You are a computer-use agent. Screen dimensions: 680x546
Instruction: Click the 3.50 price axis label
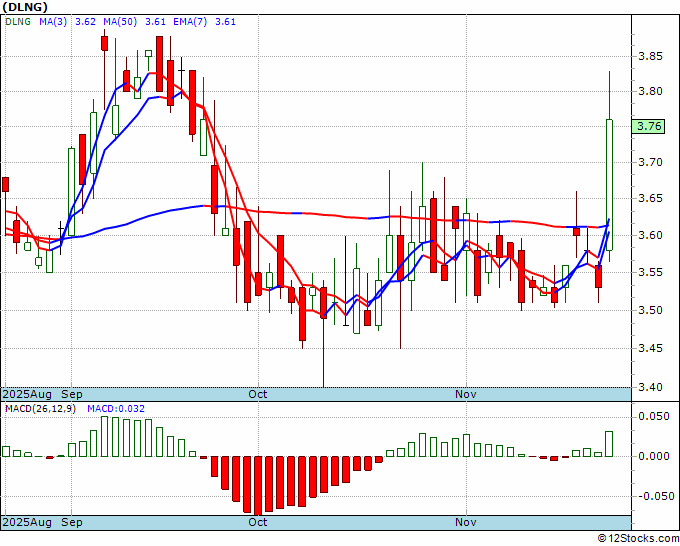point(650,310)
